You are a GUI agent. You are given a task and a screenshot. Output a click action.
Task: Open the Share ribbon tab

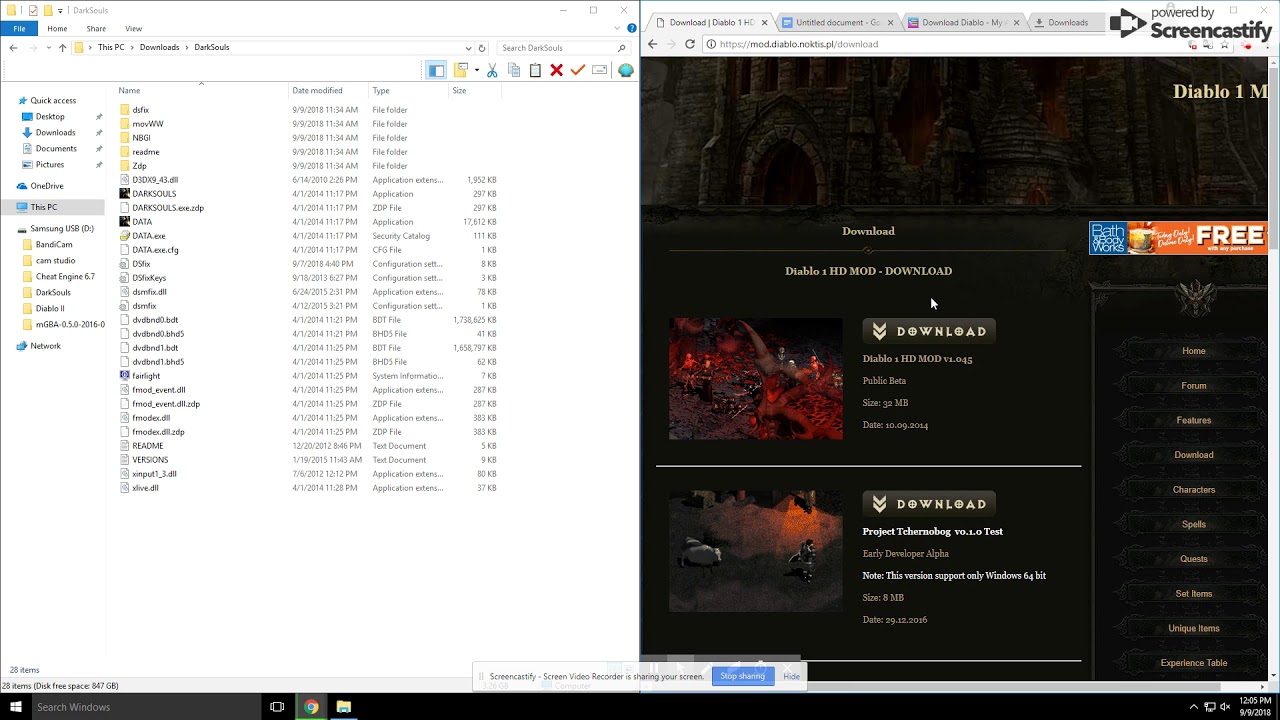coord(96,28)
